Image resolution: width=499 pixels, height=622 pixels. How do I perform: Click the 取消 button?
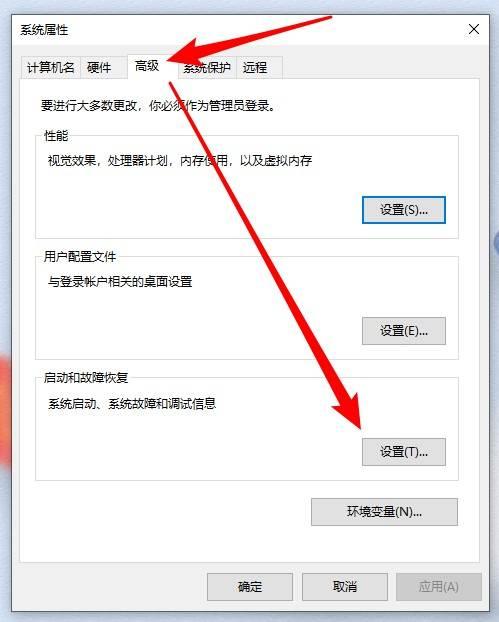(345, 586)
